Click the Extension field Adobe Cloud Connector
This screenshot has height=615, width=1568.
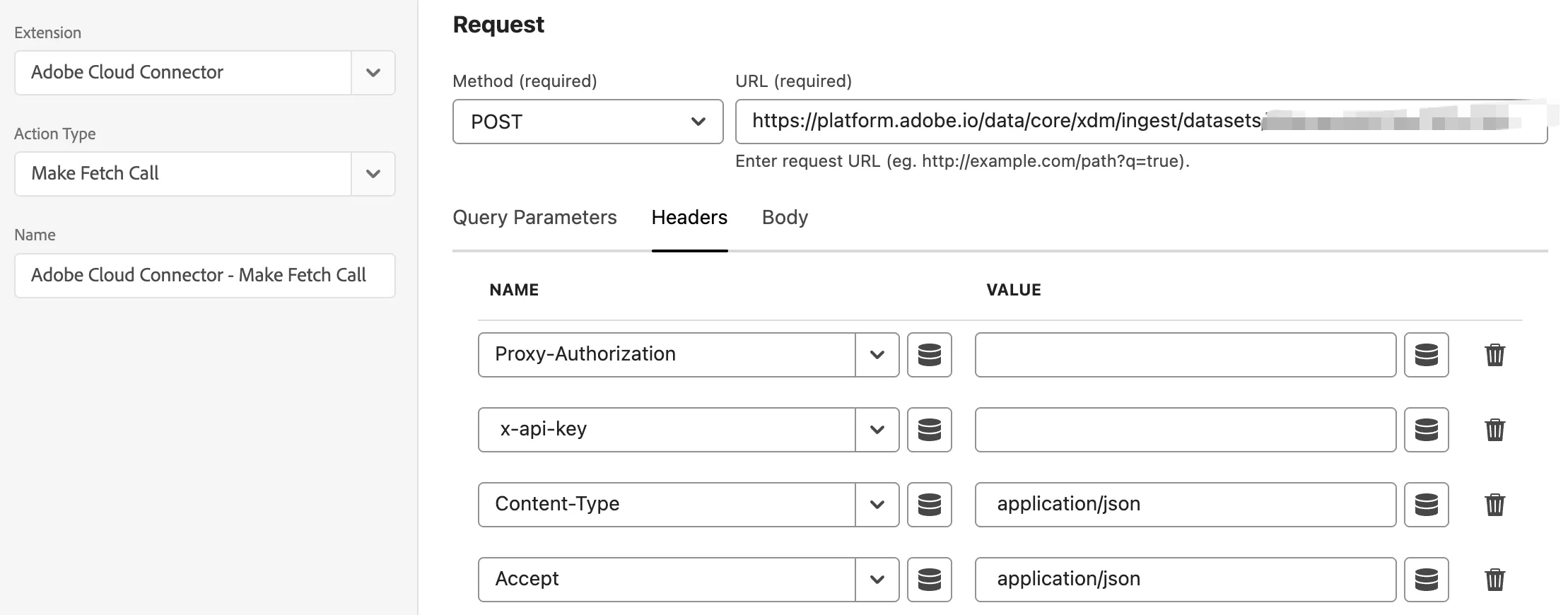point(183,73)
